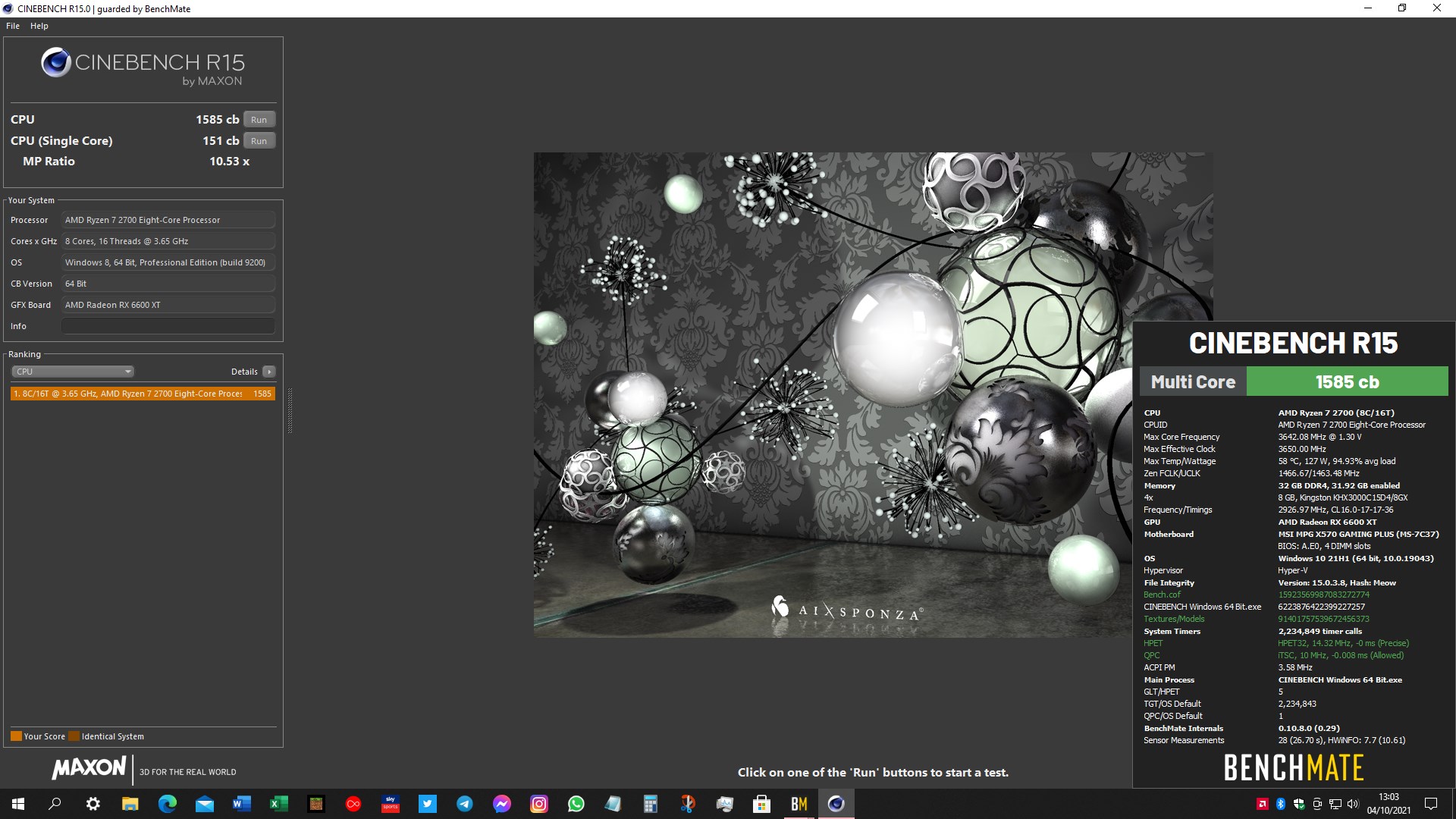Open Telegram from the taskbar
Screen dimensions: 1456x819
point(464,804)
